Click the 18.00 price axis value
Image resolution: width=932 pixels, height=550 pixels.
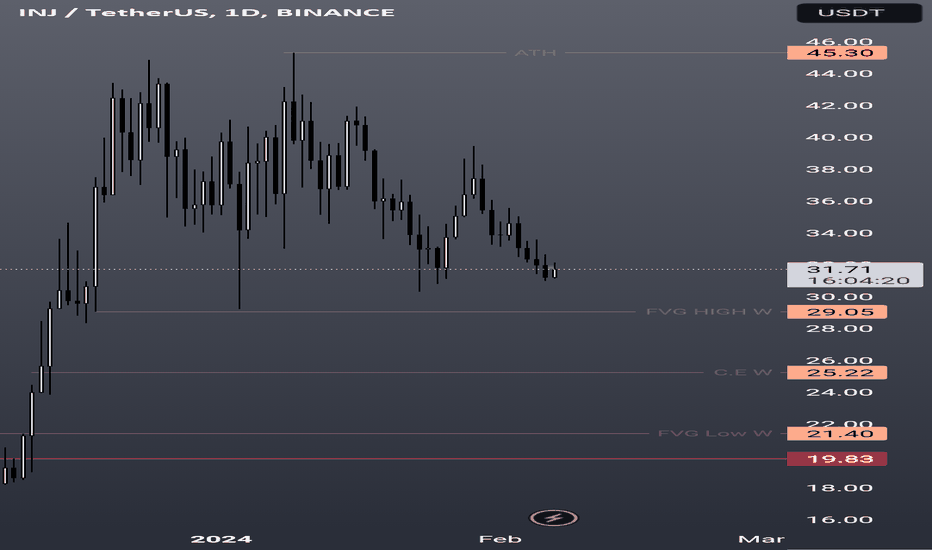pos(839,488)
